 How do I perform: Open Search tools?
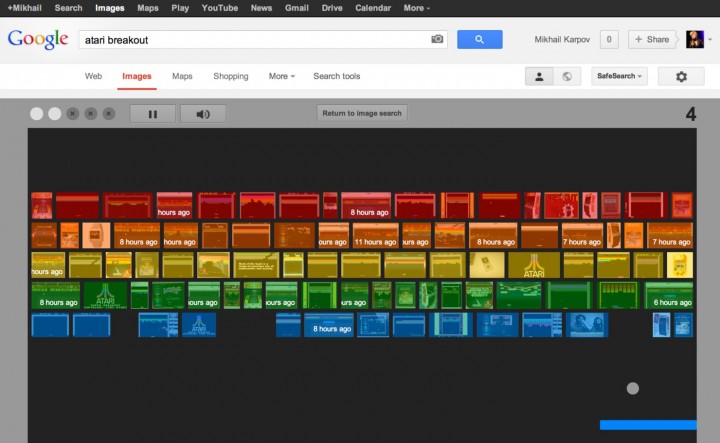tap(337, 76)
